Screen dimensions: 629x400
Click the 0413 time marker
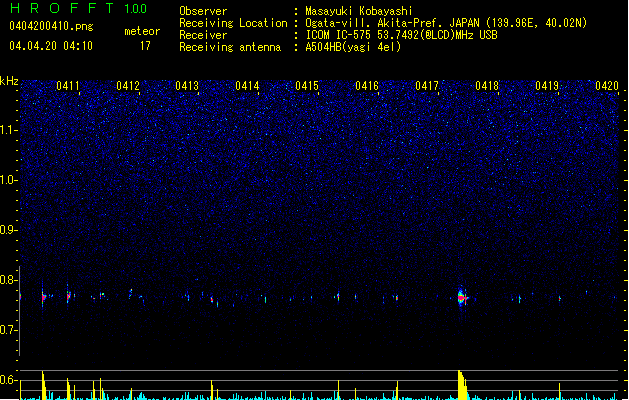(187, 86)
